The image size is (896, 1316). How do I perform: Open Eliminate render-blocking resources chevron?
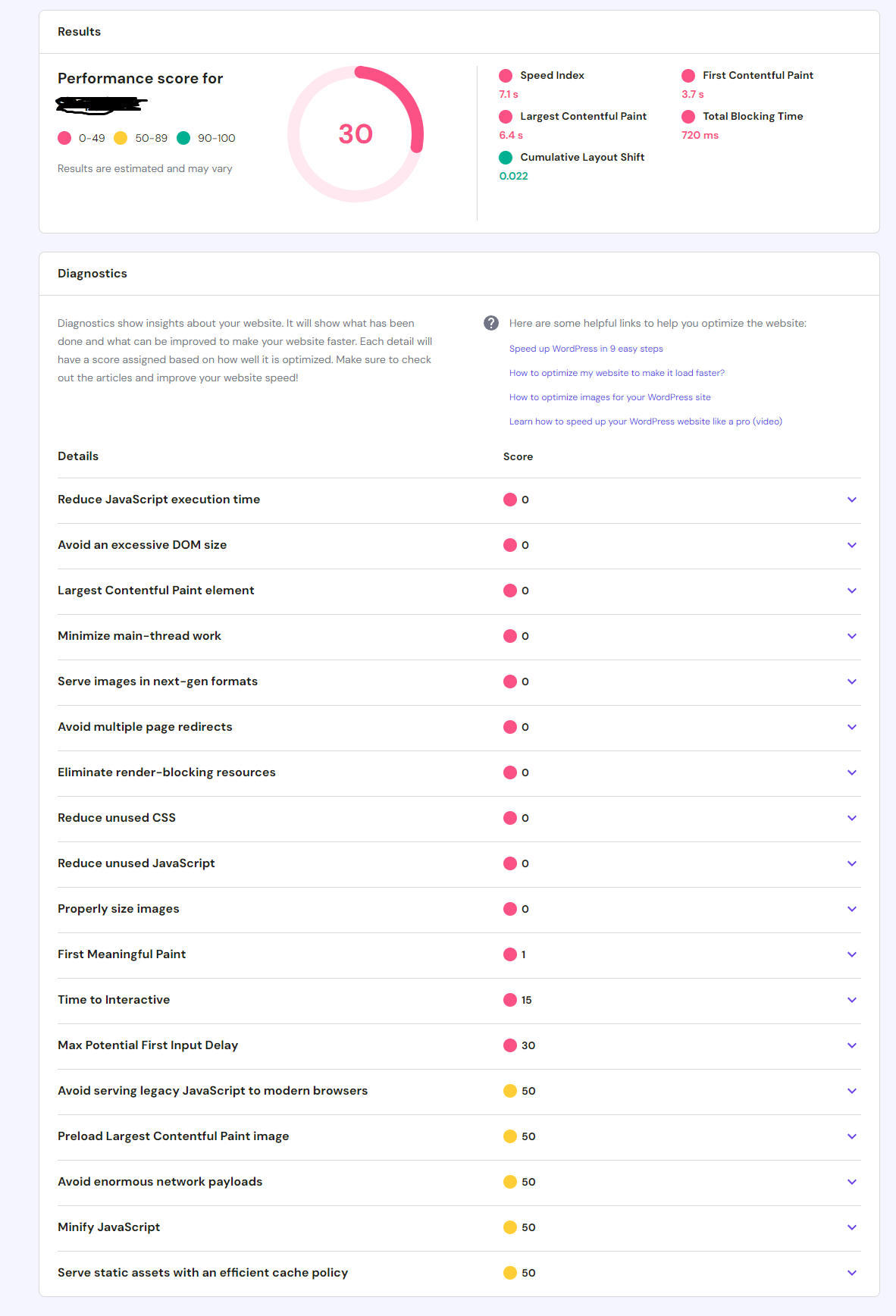[x=852, y=772]
